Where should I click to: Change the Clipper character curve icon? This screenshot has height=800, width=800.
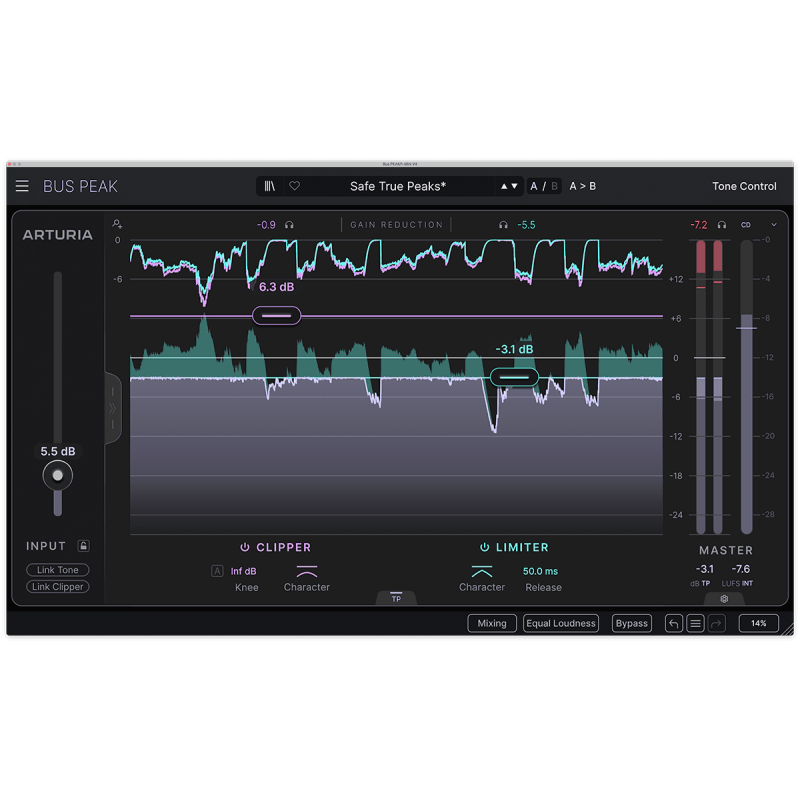[x=307, y=570]
